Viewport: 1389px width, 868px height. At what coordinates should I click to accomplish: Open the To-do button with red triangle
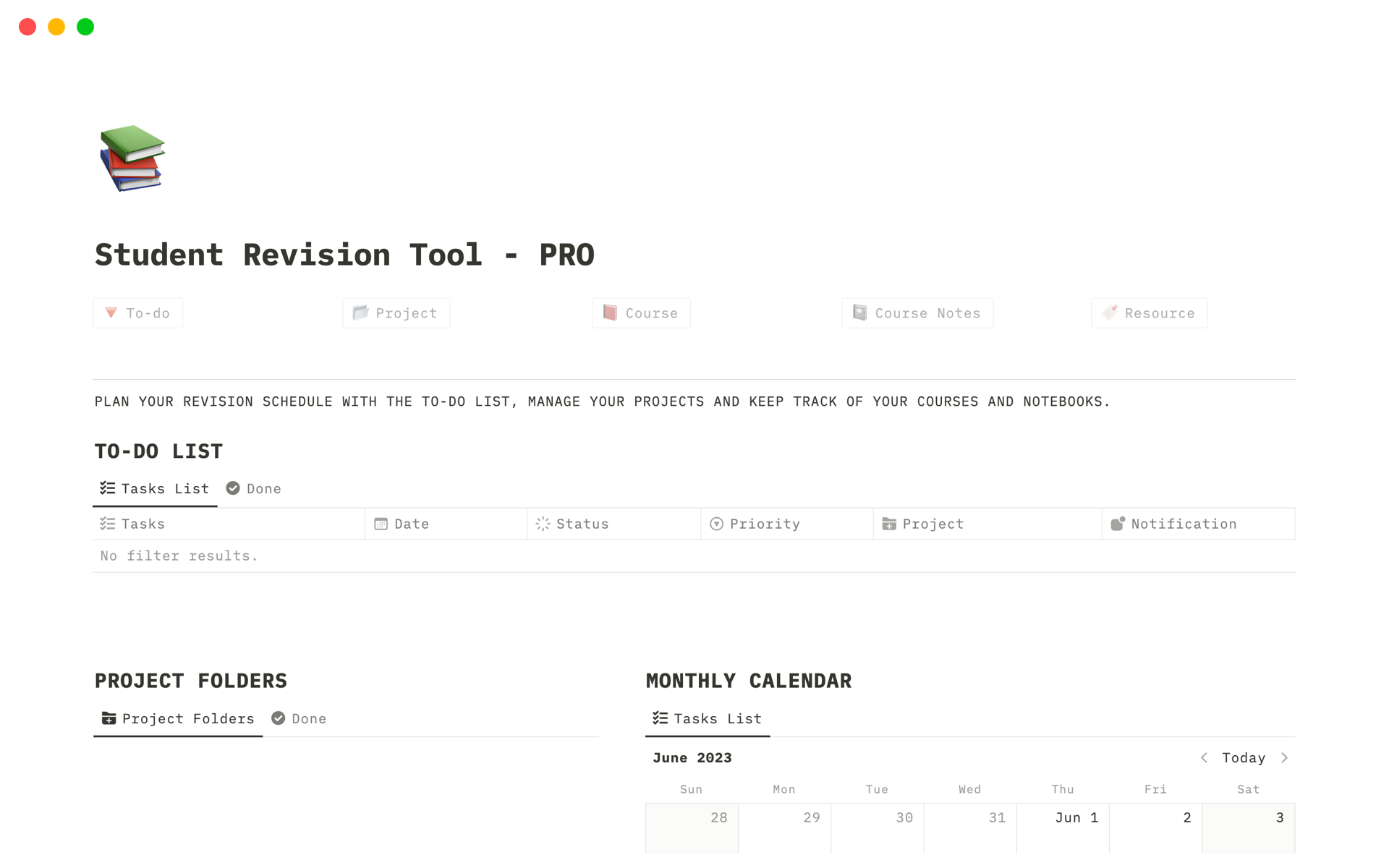(137, 313)
